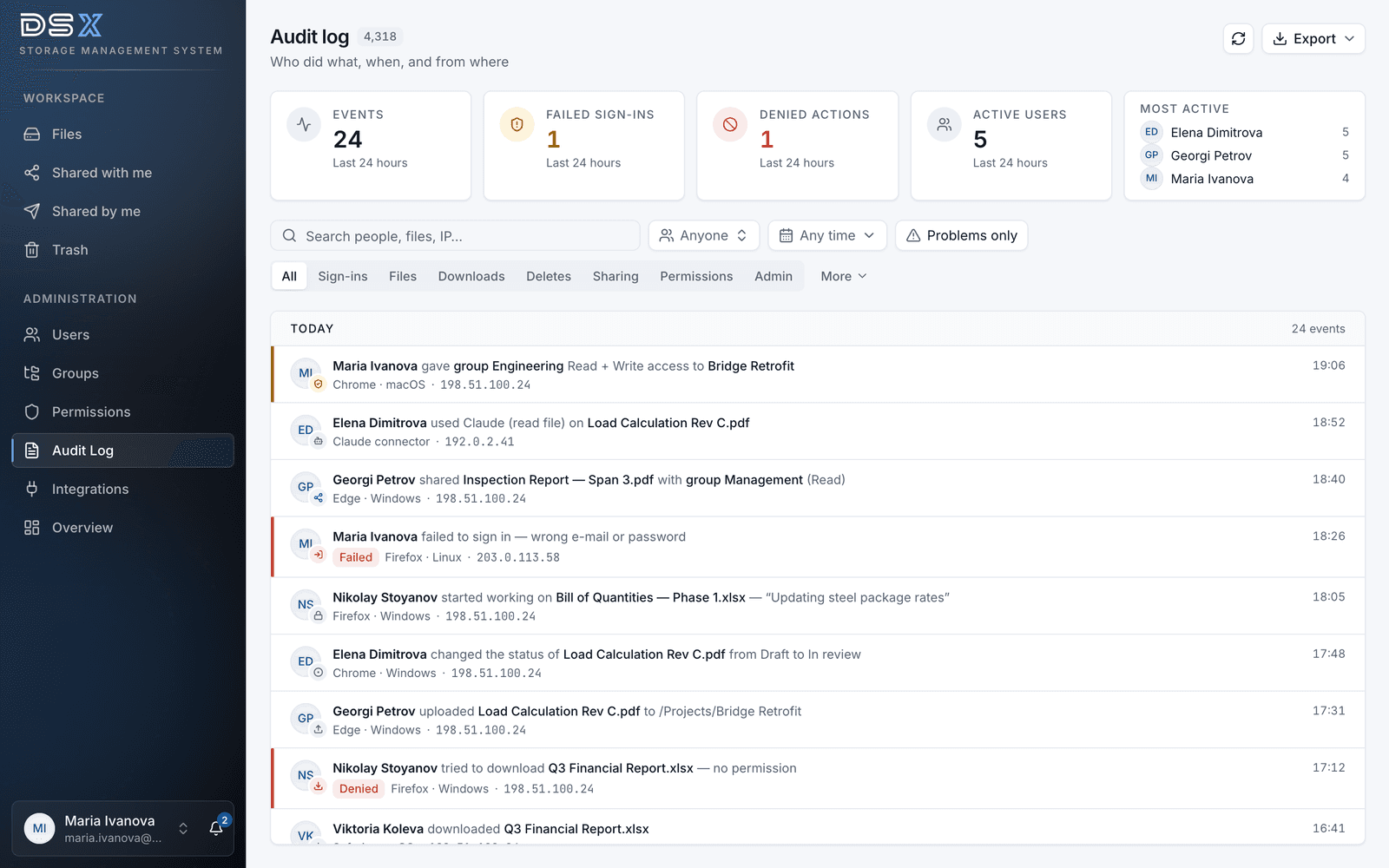Open the notifications bell in sidebar
The height and width of the screenshot is (868, 1389).
[216, 828]
